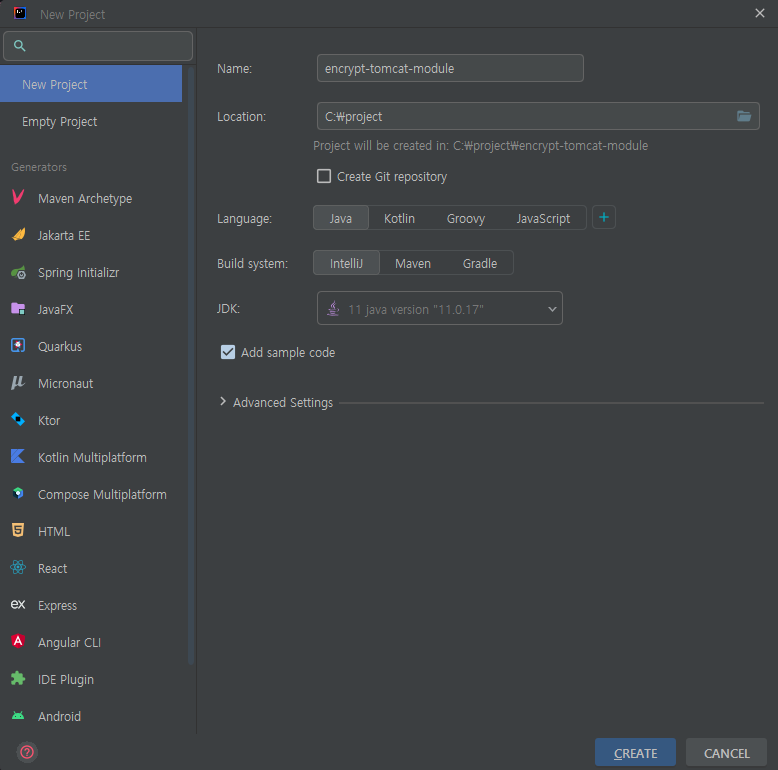Enable Create Git repository checkbox
Image resolution: width=778 pixels, height=770 pixels.
click(324, 176)
